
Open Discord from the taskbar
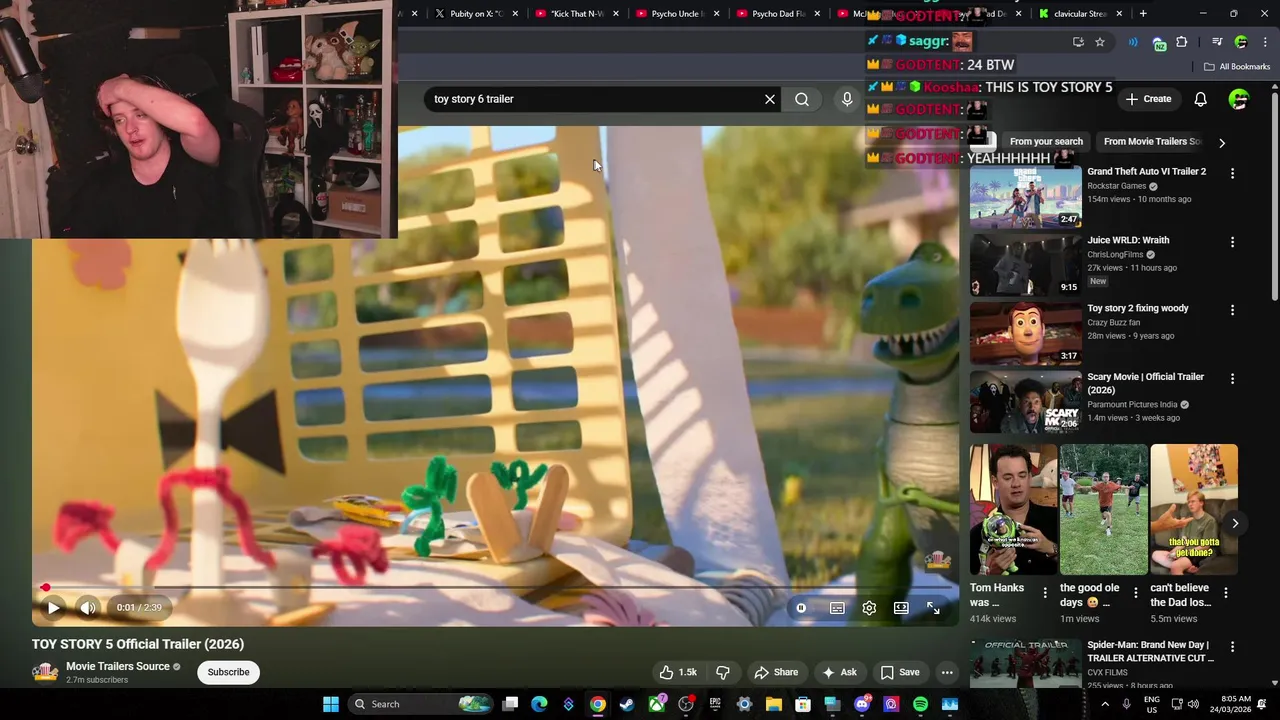[x=862, y=704]
